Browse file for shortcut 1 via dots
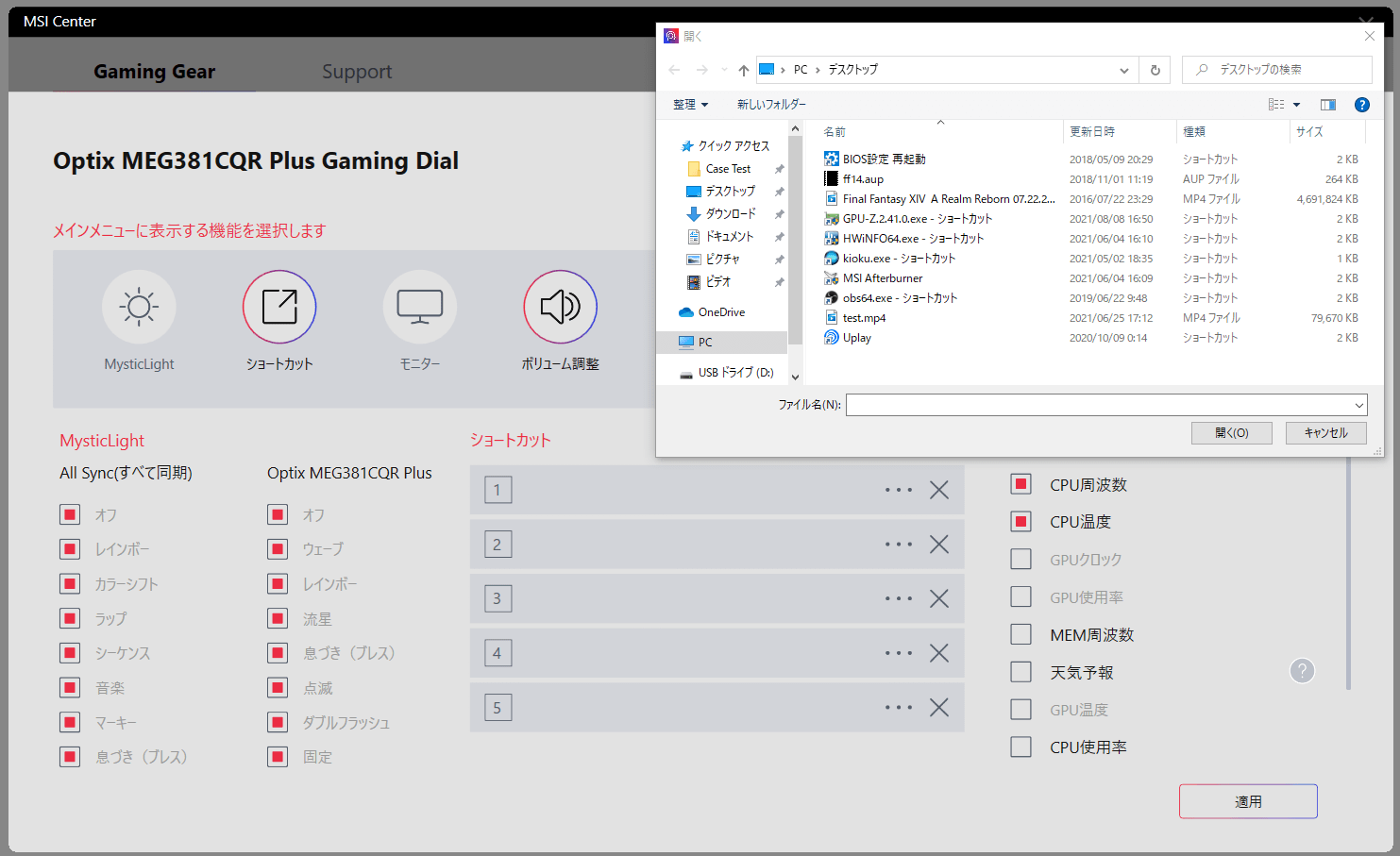1400x856 pixels. coord(899,490)
